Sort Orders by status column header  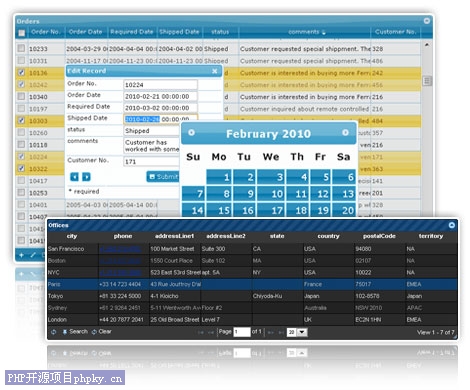point(220,32)
